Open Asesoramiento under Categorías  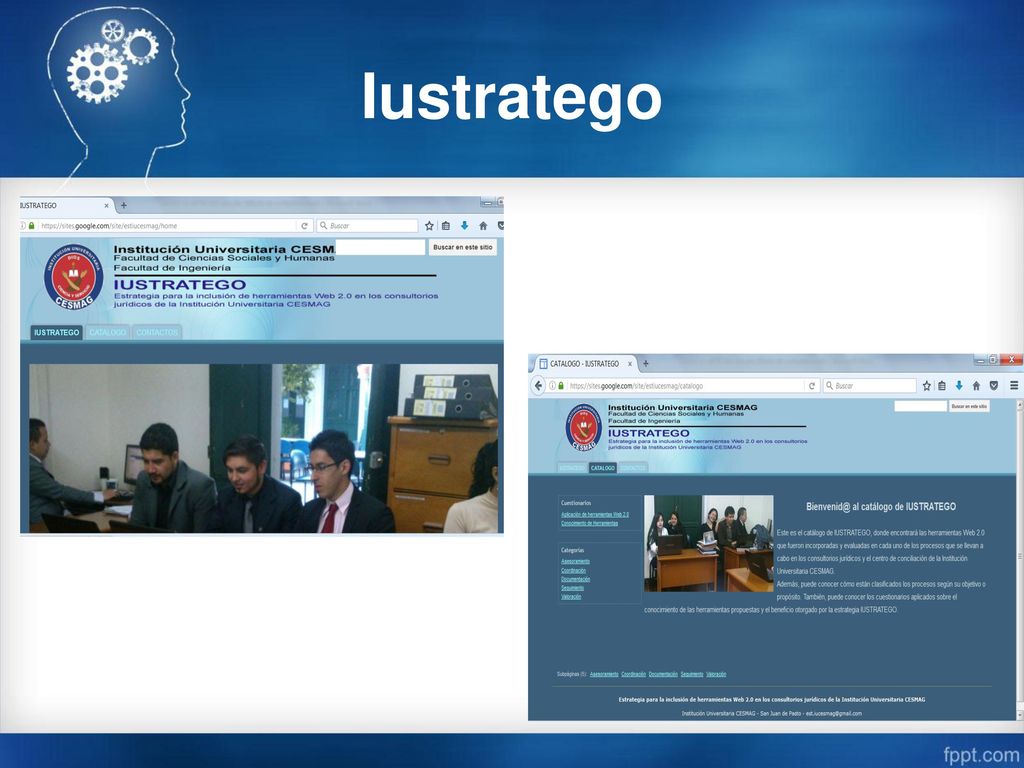(575, 562)
